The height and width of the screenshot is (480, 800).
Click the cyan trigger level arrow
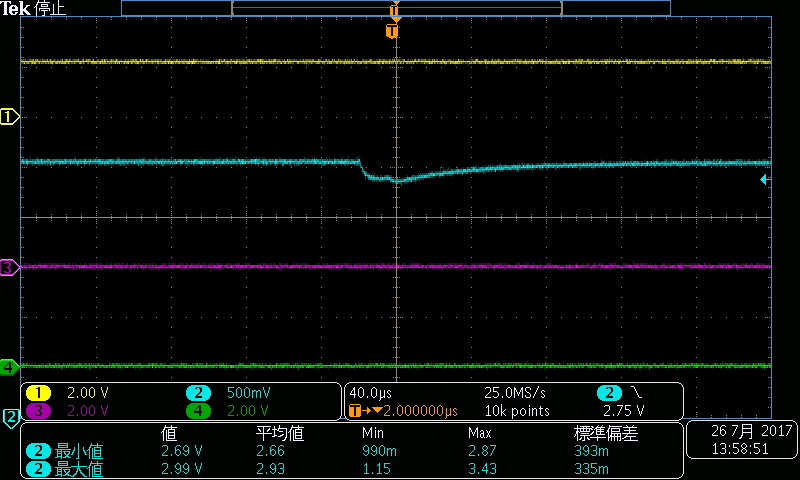pos(765,180)
